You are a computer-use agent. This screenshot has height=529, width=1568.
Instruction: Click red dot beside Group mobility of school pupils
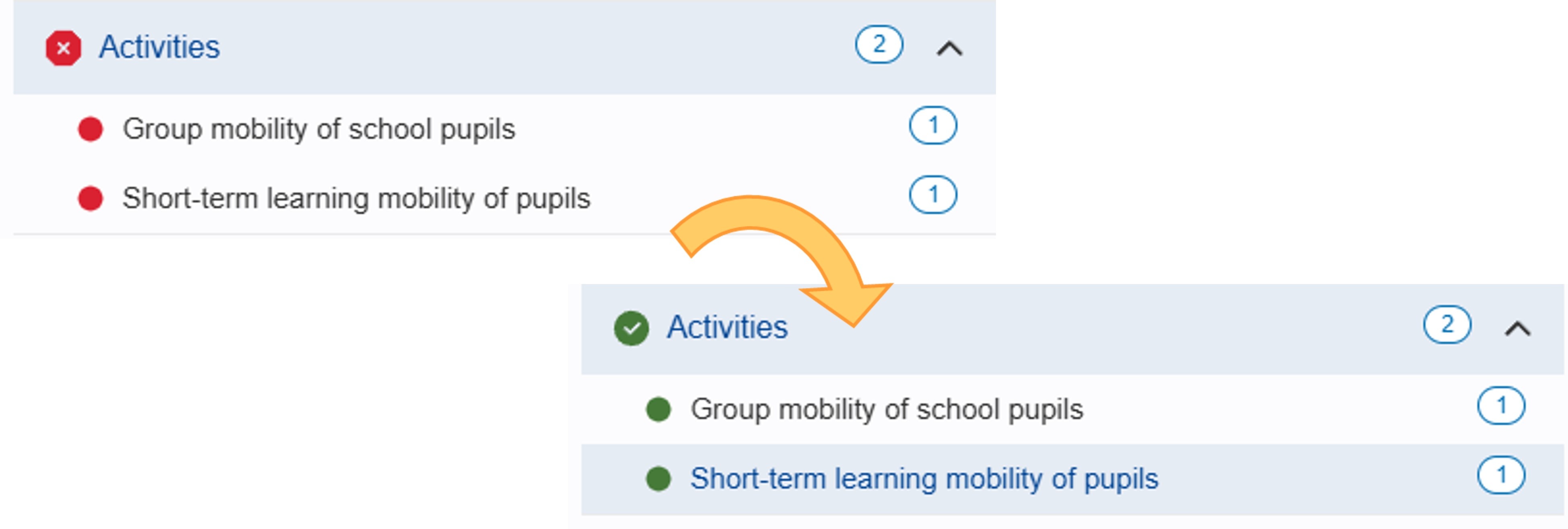pos(91,129)
